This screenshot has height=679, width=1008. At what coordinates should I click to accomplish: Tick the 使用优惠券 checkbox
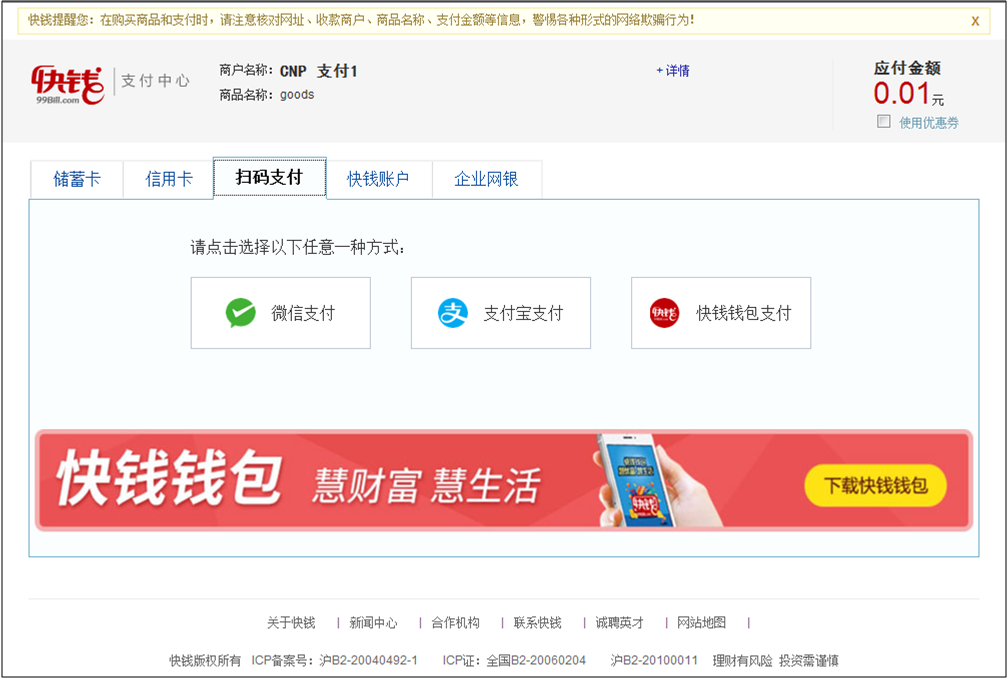click(884, 122)
